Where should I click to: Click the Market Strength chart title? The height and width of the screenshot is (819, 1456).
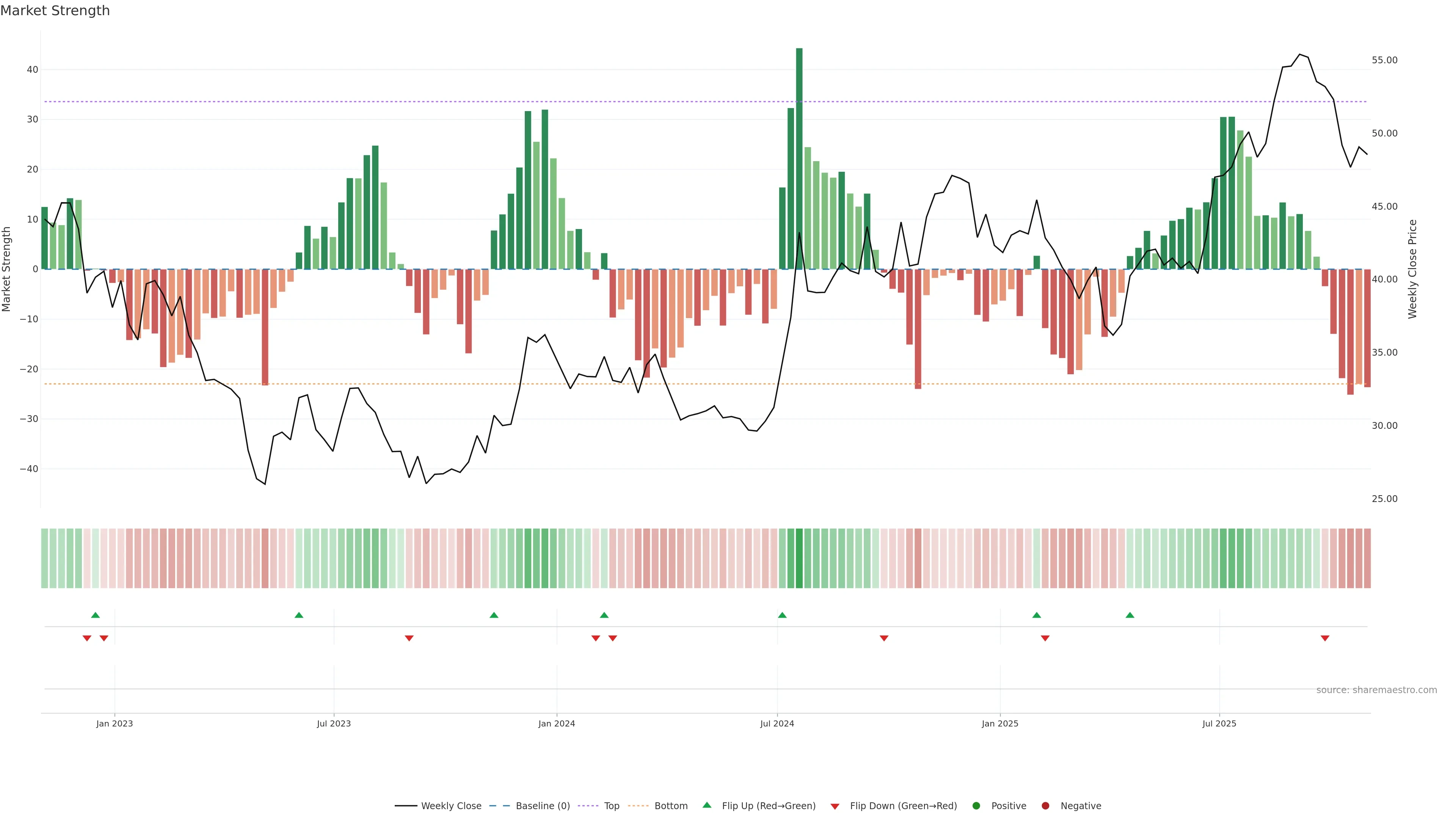coord(55,11)
